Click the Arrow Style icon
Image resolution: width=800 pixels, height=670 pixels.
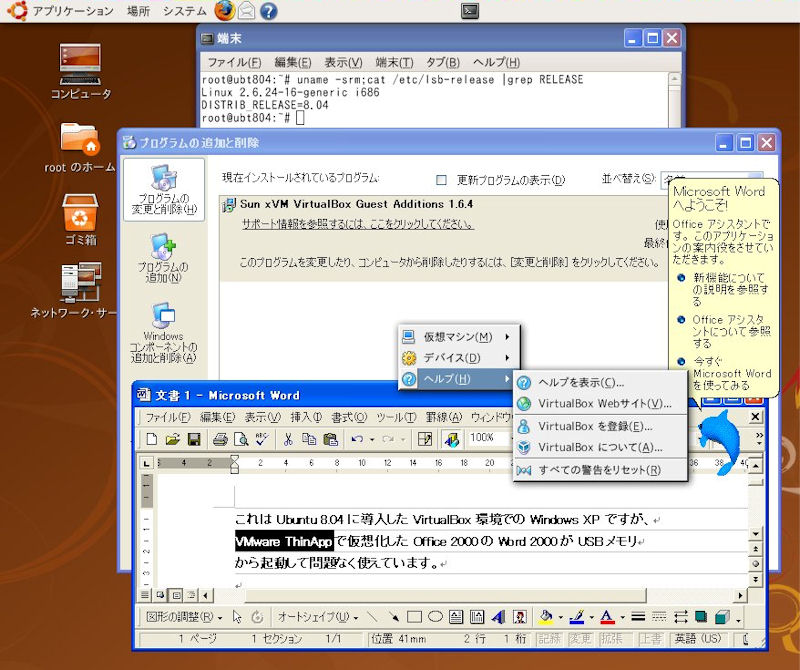[681, 617]
